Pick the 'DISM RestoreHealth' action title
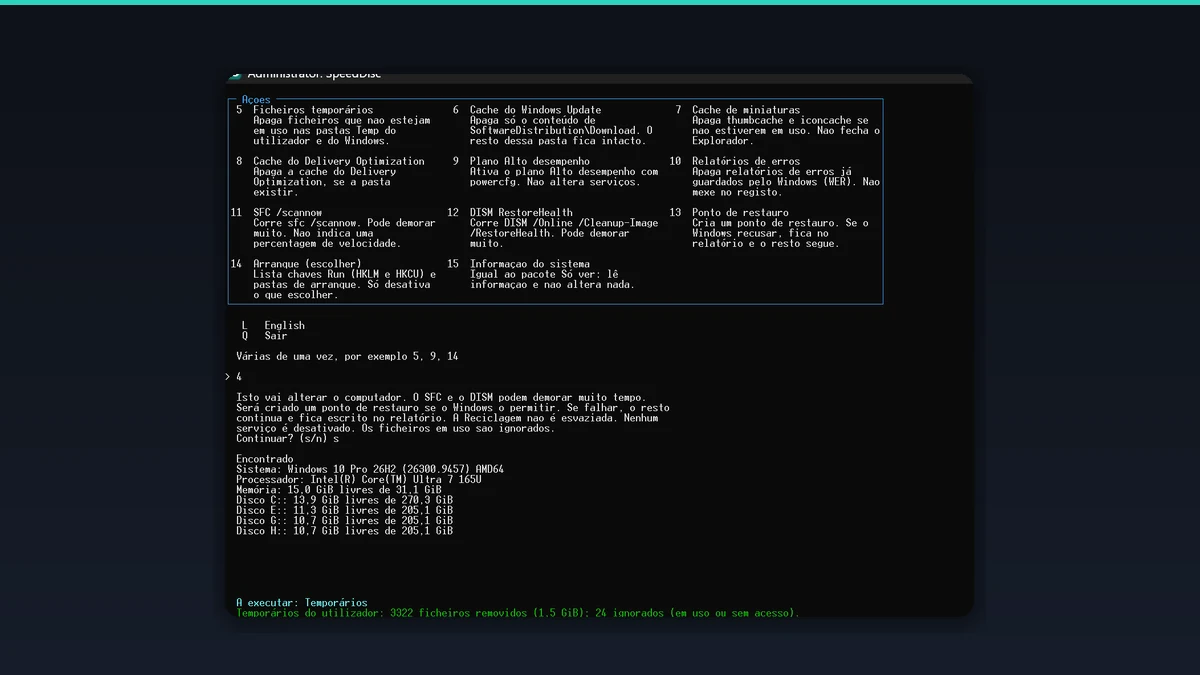Screen dimensions: 1200x675 tap(521, 212)
